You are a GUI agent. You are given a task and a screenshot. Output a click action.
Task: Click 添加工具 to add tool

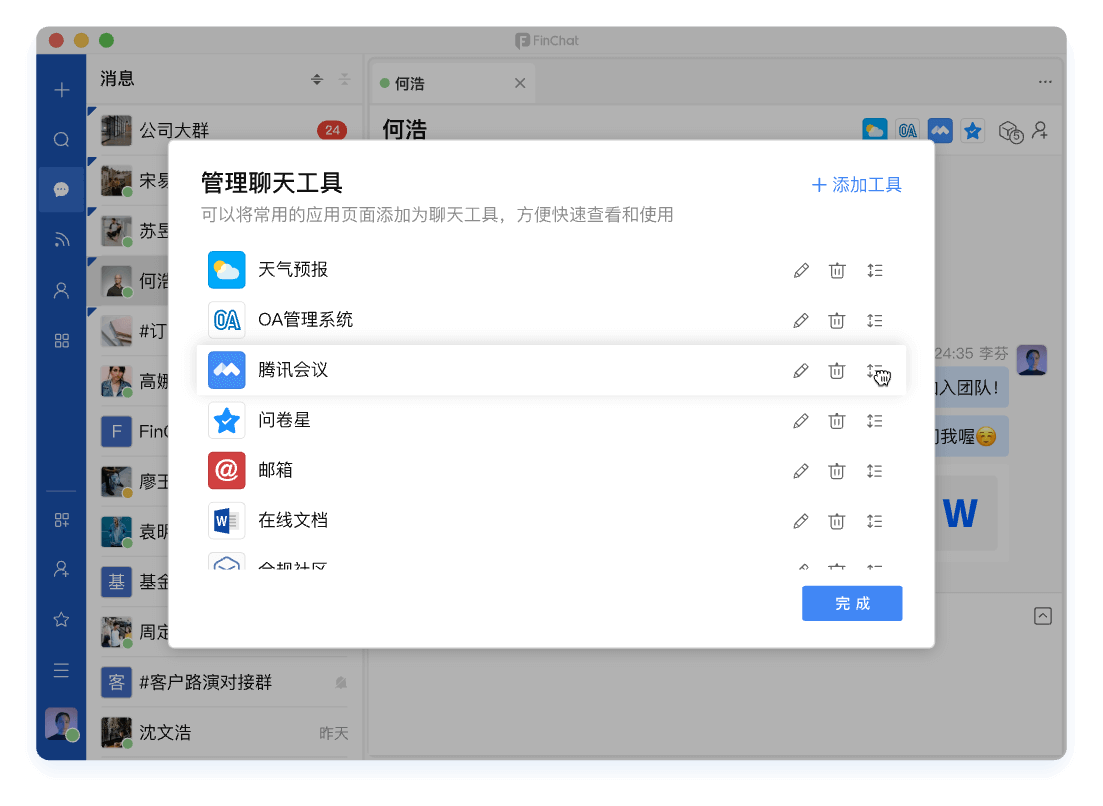[x=856, y=185]
